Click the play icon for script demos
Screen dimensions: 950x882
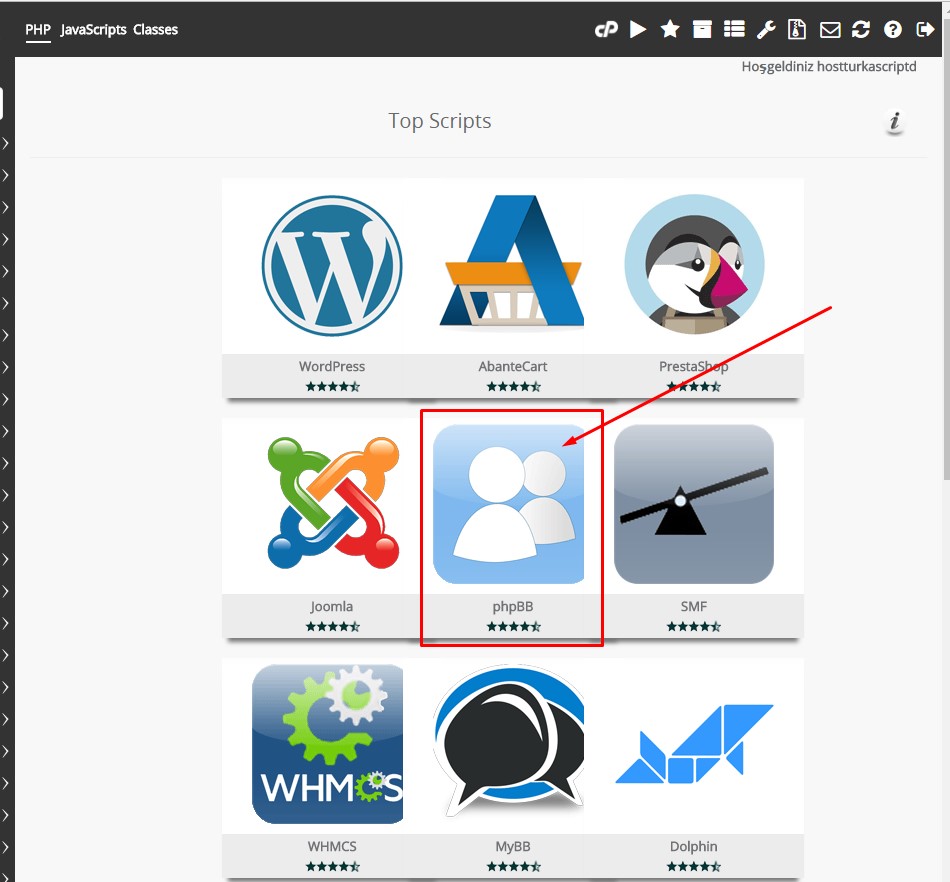click(638, 30)
